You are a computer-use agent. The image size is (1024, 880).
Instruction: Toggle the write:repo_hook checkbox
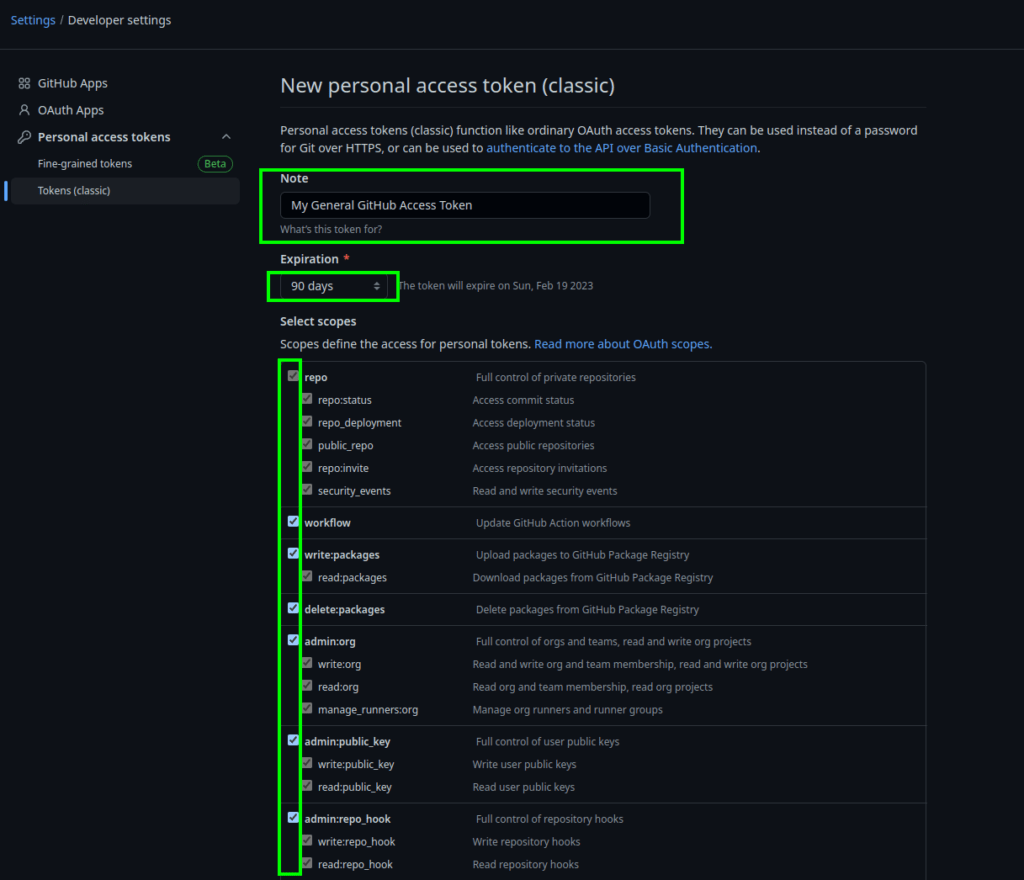tap(307, 841)
